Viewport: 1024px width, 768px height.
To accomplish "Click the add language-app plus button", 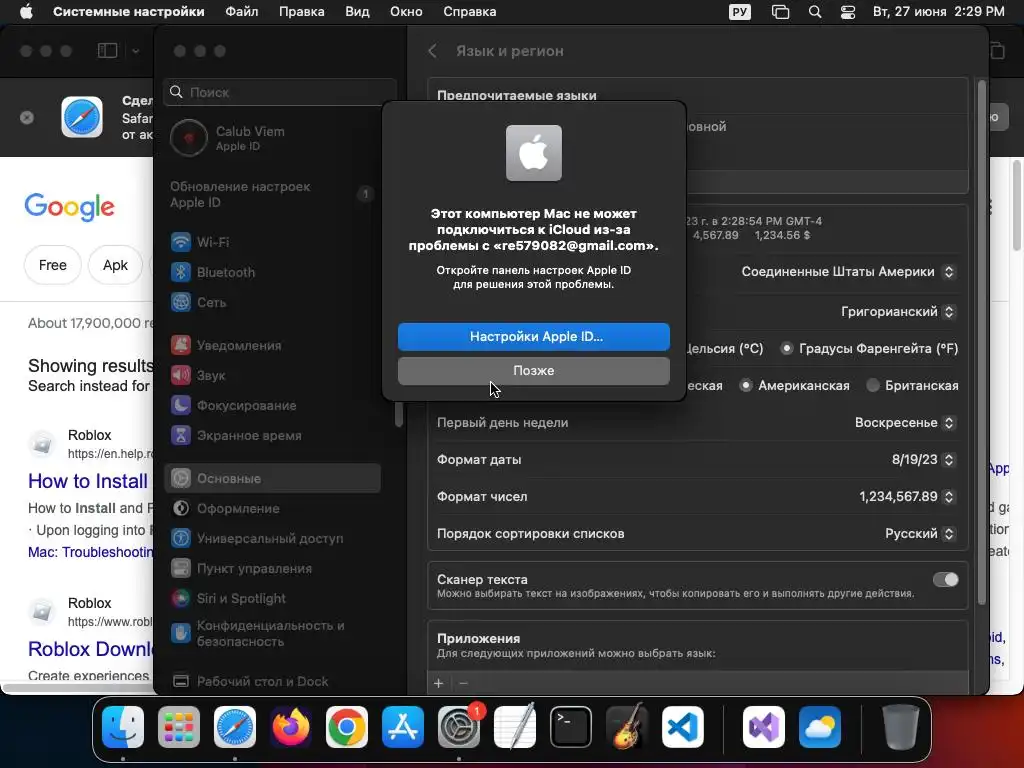I will click(438, 683).
